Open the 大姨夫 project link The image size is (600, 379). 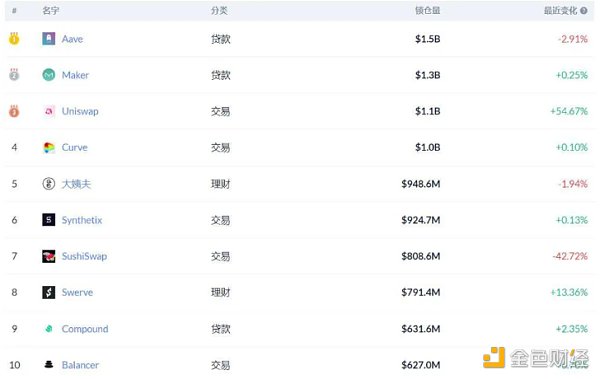(76, 184)
